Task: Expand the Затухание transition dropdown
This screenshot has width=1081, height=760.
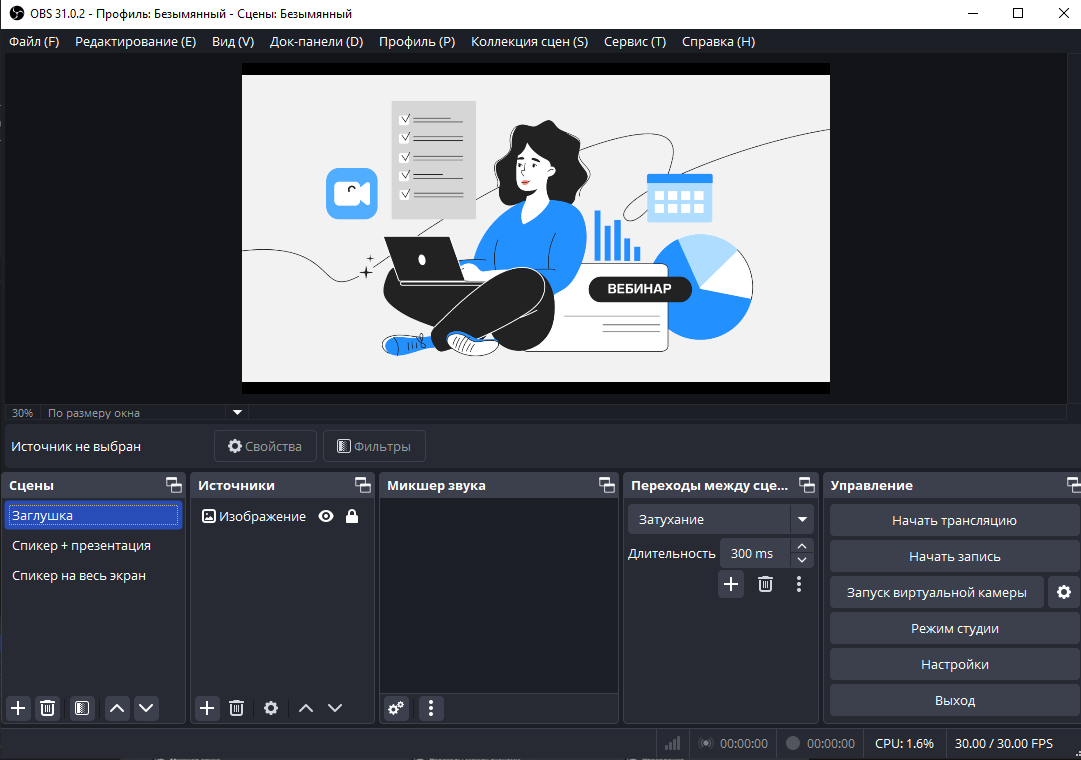Action: (x=802, y=519)
